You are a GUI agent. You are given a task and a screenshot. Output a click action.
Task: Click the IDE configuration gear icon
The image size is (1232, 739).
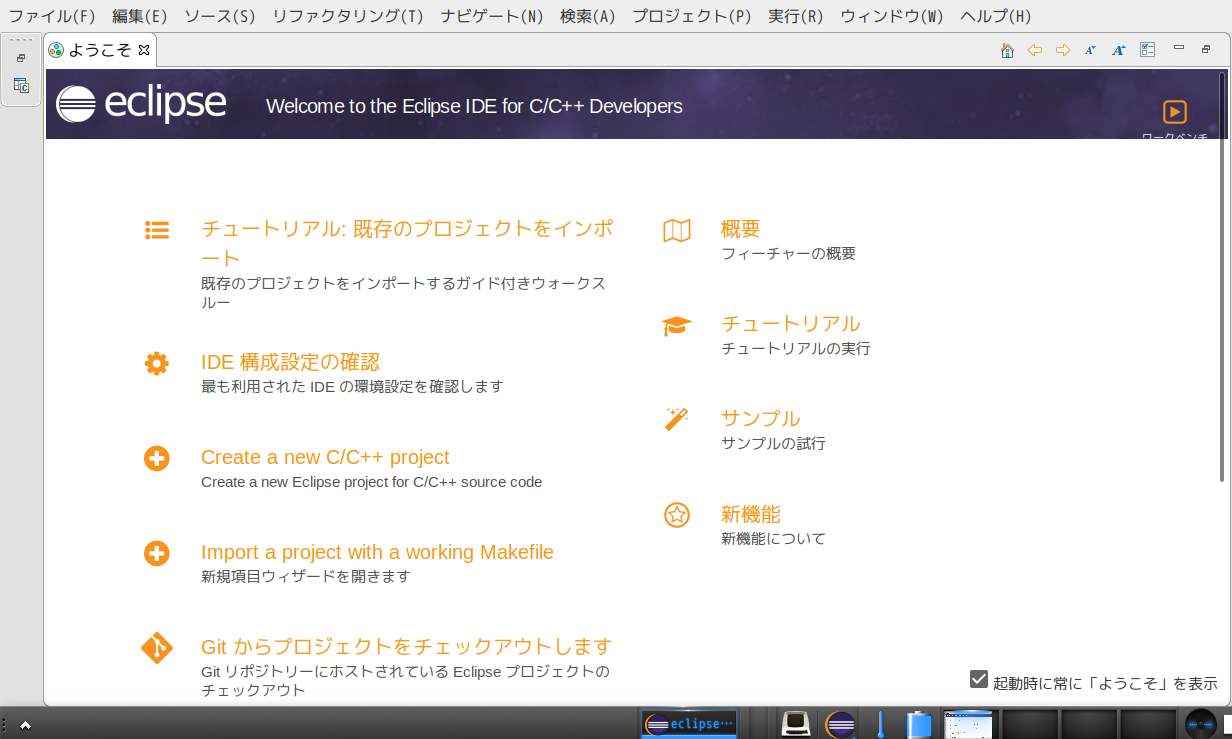pos(157,363)
